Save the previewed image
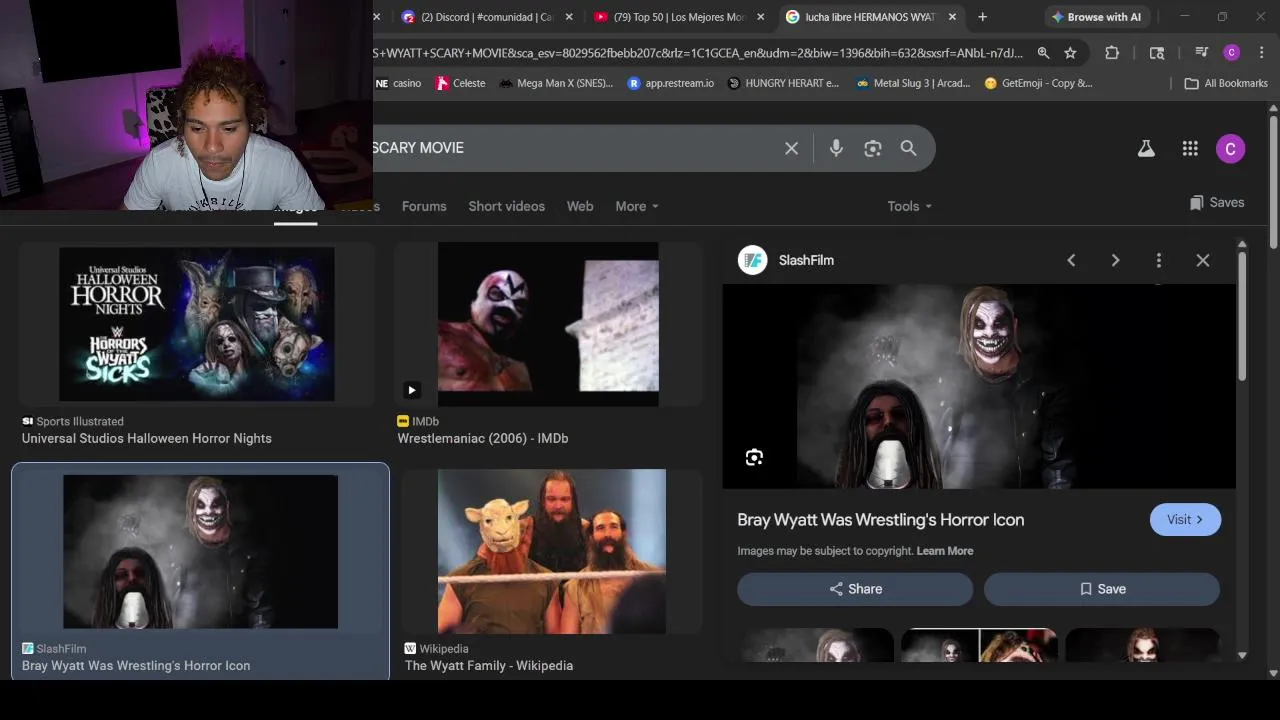Screen dimensions: 1280x720 1102,589
